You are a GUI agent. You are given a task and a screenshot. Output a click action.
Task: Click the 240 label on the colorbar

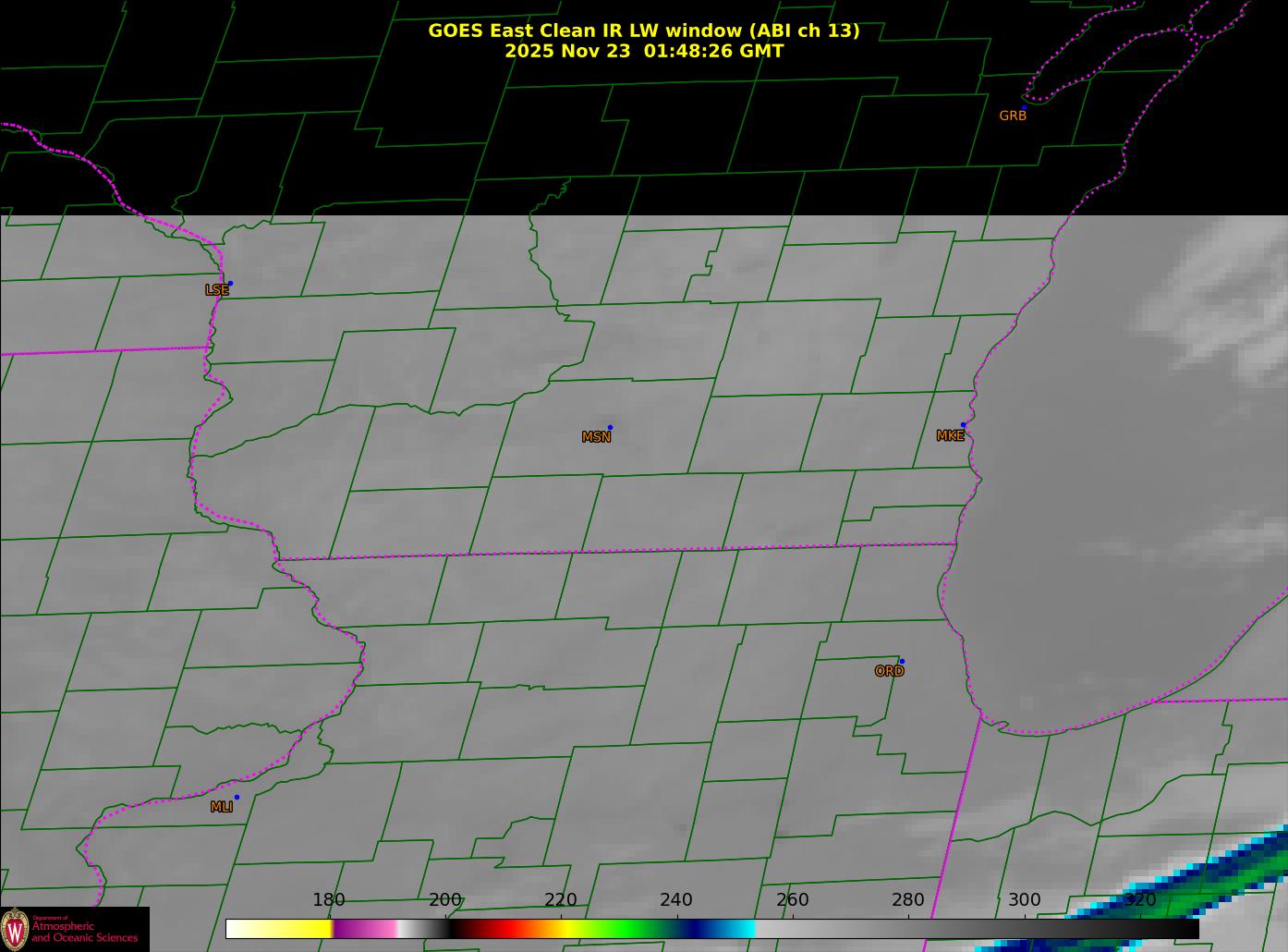pyautogui.click(x=676, y=899)
